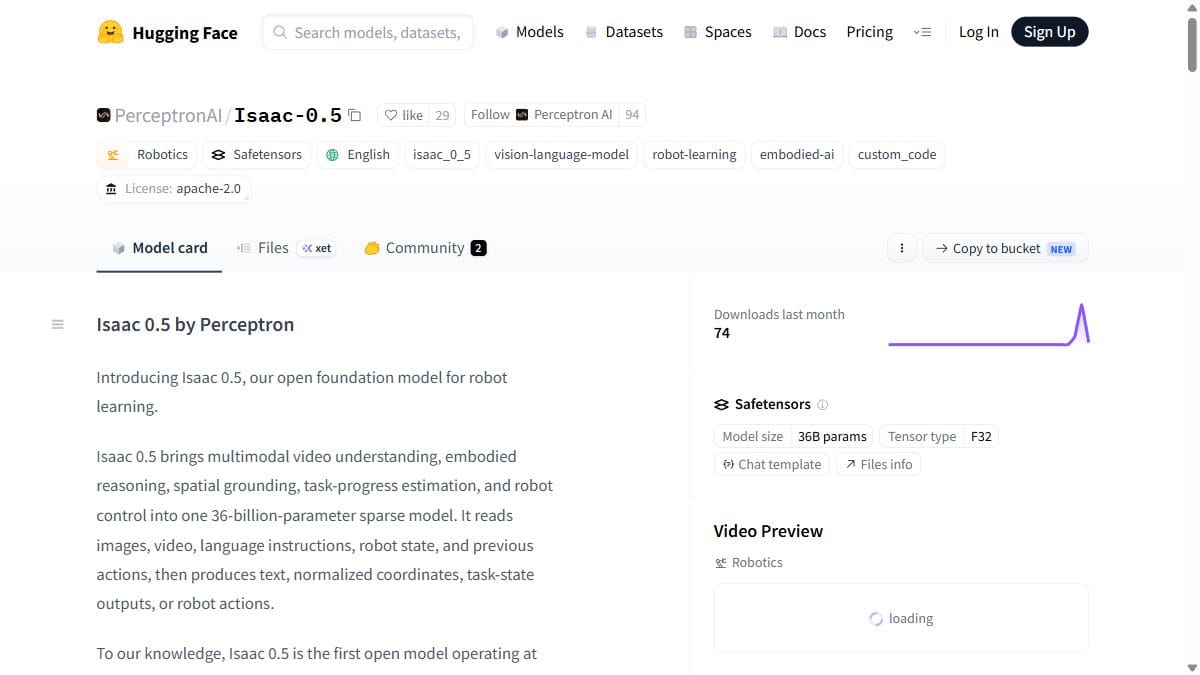Click the Community discussions count badge 2
This screenshot has height=675, width=1200.
coord(478,248)
